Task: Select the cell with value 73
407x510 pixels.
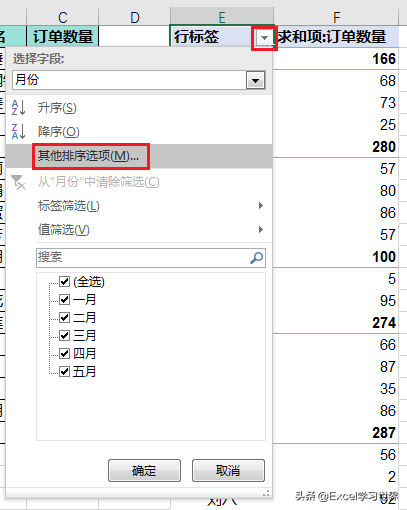Action: click(336, 103)
